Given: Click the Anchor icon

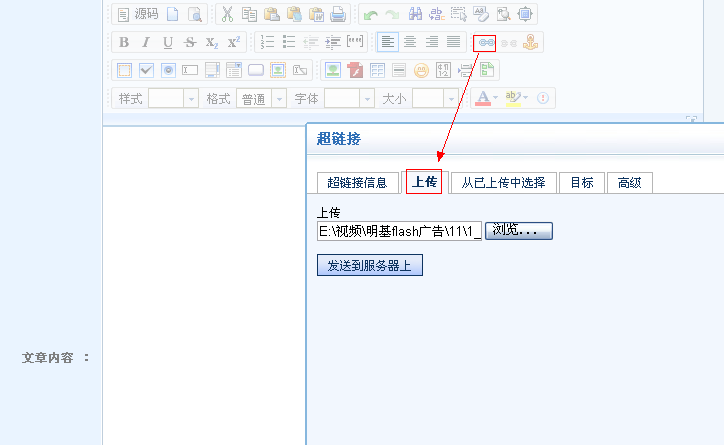Looking at the screenshot, I should point(531,42).
